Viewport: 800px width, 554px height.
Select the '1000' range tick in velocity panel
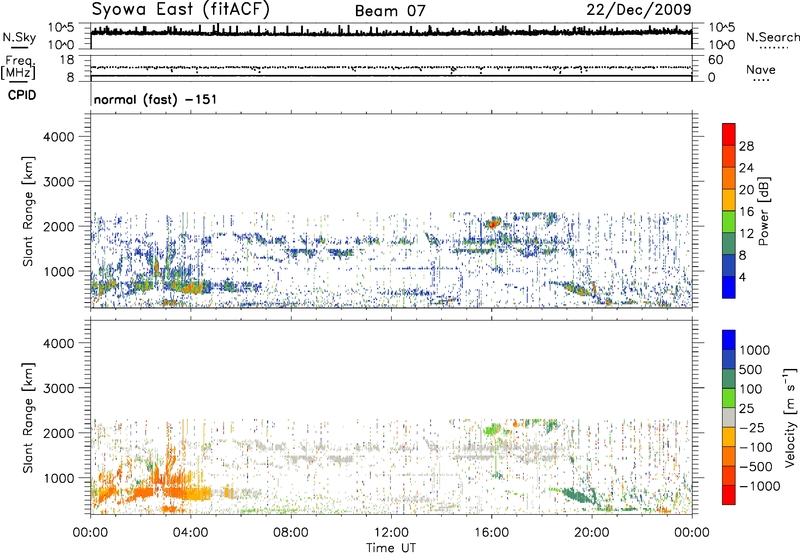[x=59, y=478]
